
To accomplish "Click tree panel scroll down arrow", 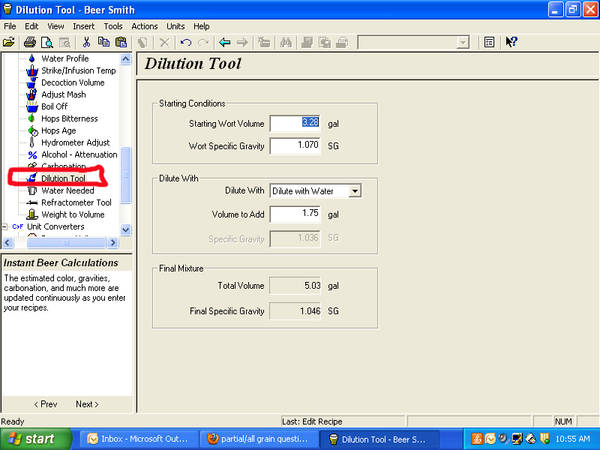I will [126, 230].
